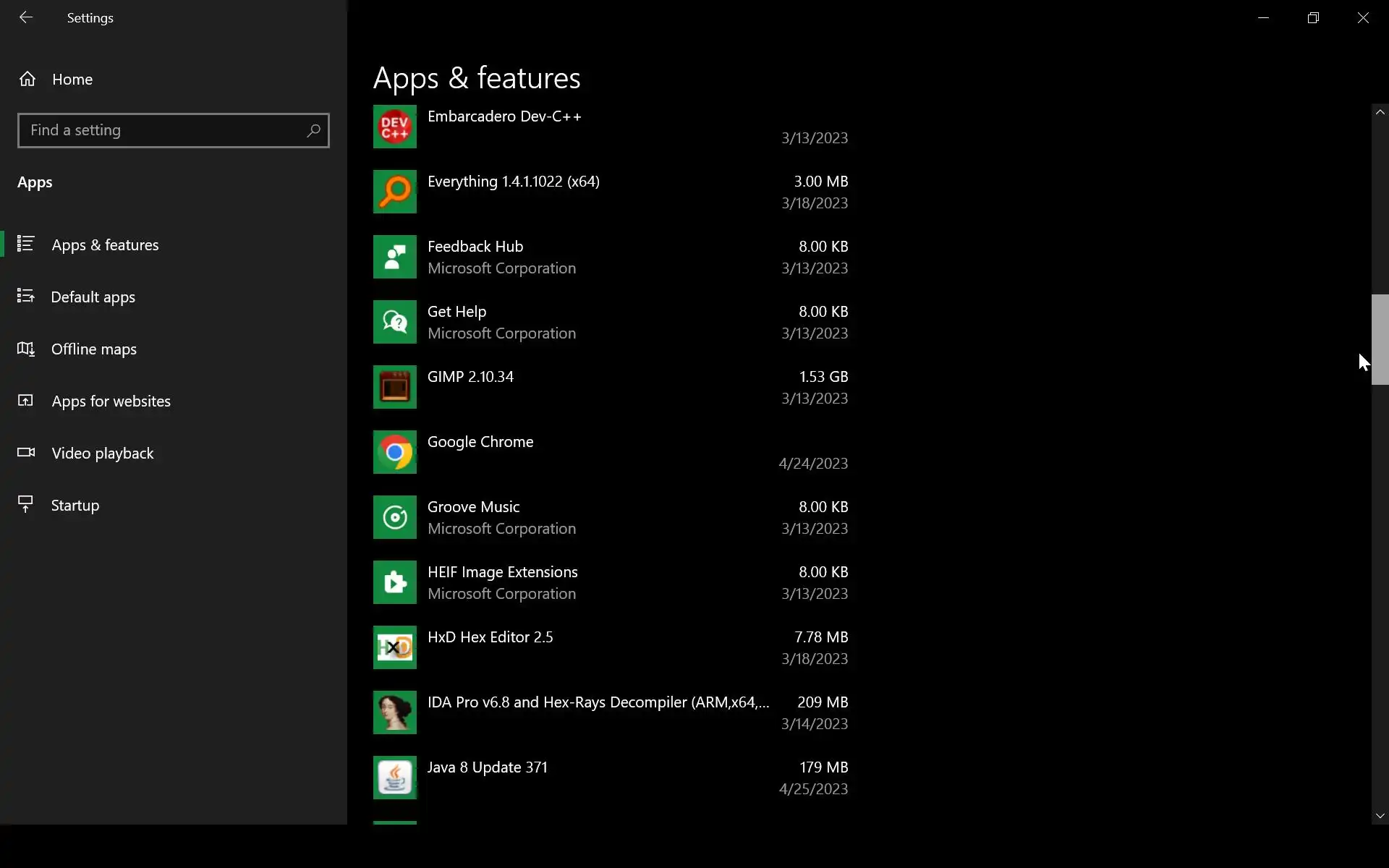The height and width of the screenshot is (868, 1389).
Task: Click the back arrow in Settings
Action: point(26,17)
